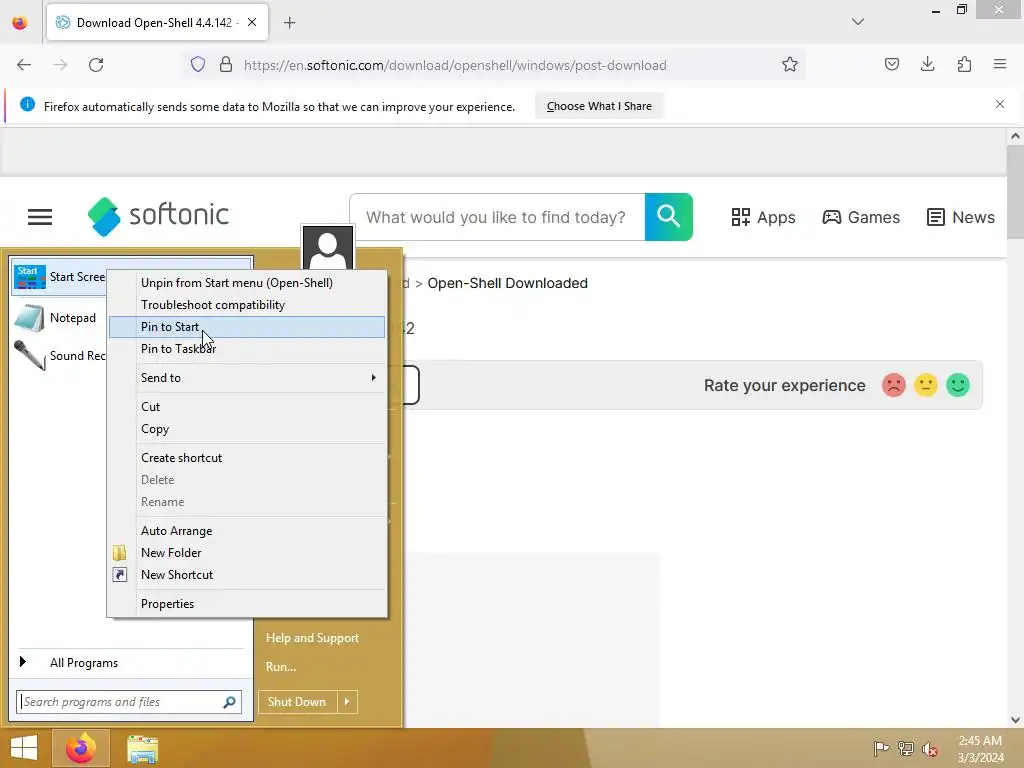
Task: Open Properties from context menu
Action: [x=248, y=604]
